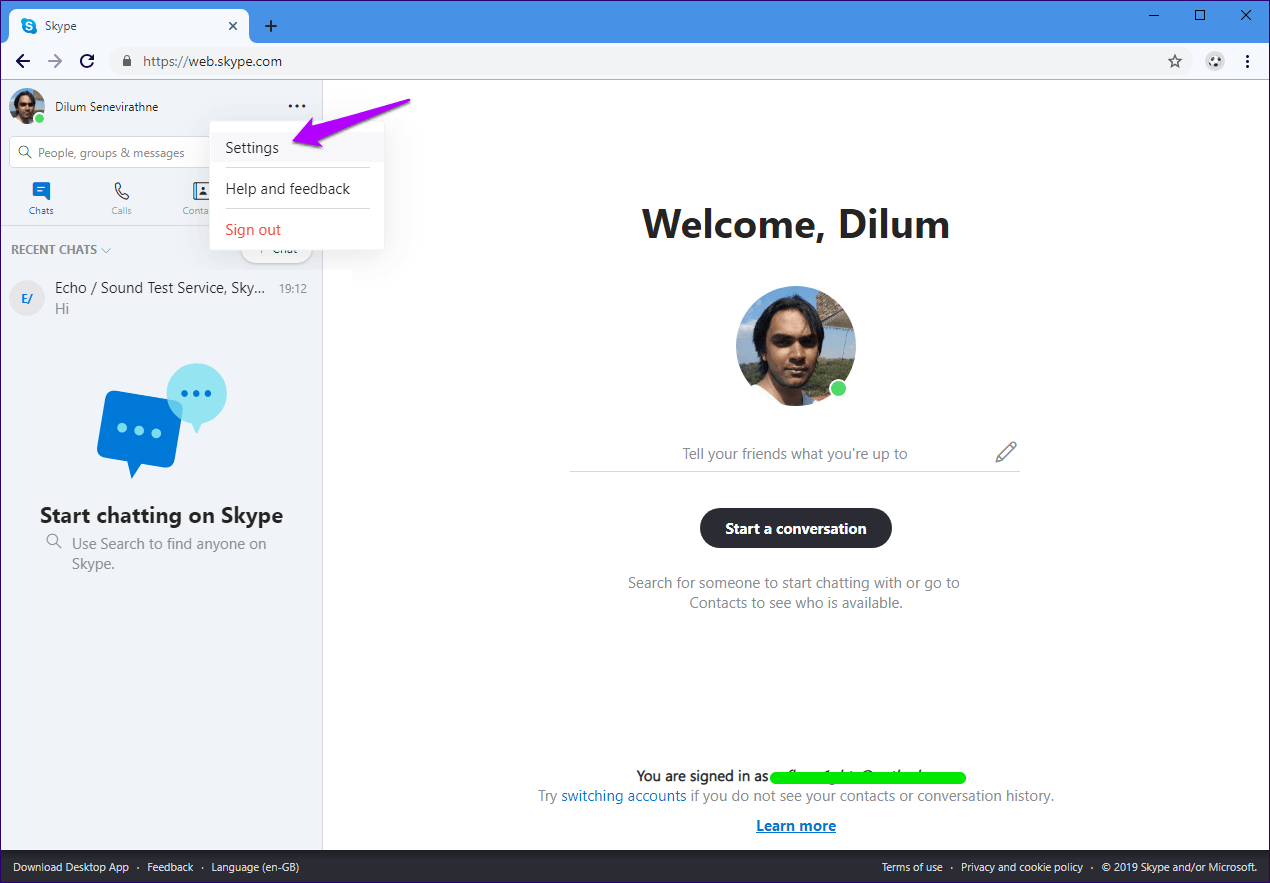The width and height of the screenshot is (1270, 883).
Task: Click the pencil icon to edit mood message
Action: (1006, 453)
